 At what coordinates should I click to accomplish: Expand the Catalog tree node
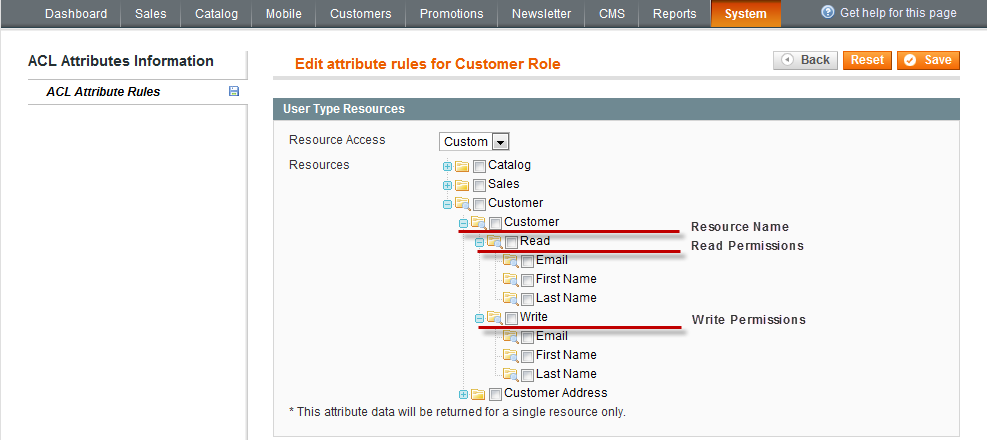447,166
